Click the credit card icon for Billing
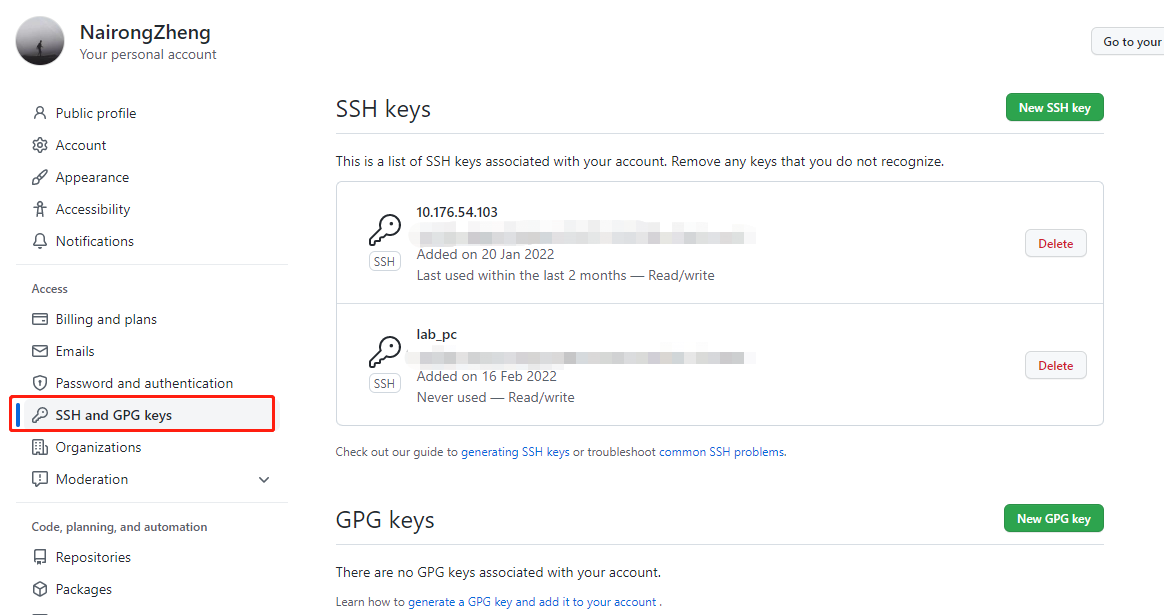The width and height of the screenshot is (1164, 615). (40, 319)
